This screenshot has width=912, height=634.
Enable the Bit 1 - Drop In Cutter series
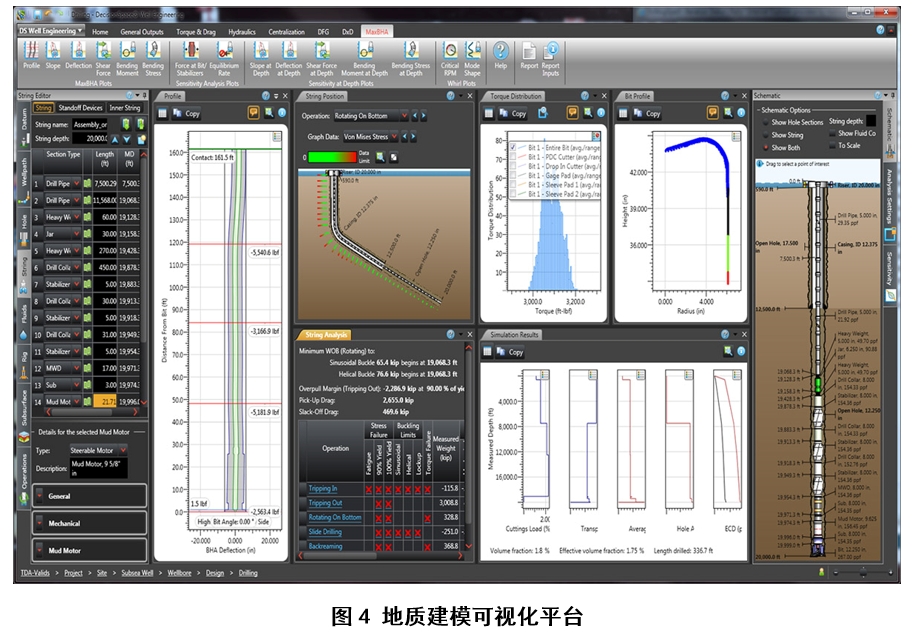[x=513, y=166]
